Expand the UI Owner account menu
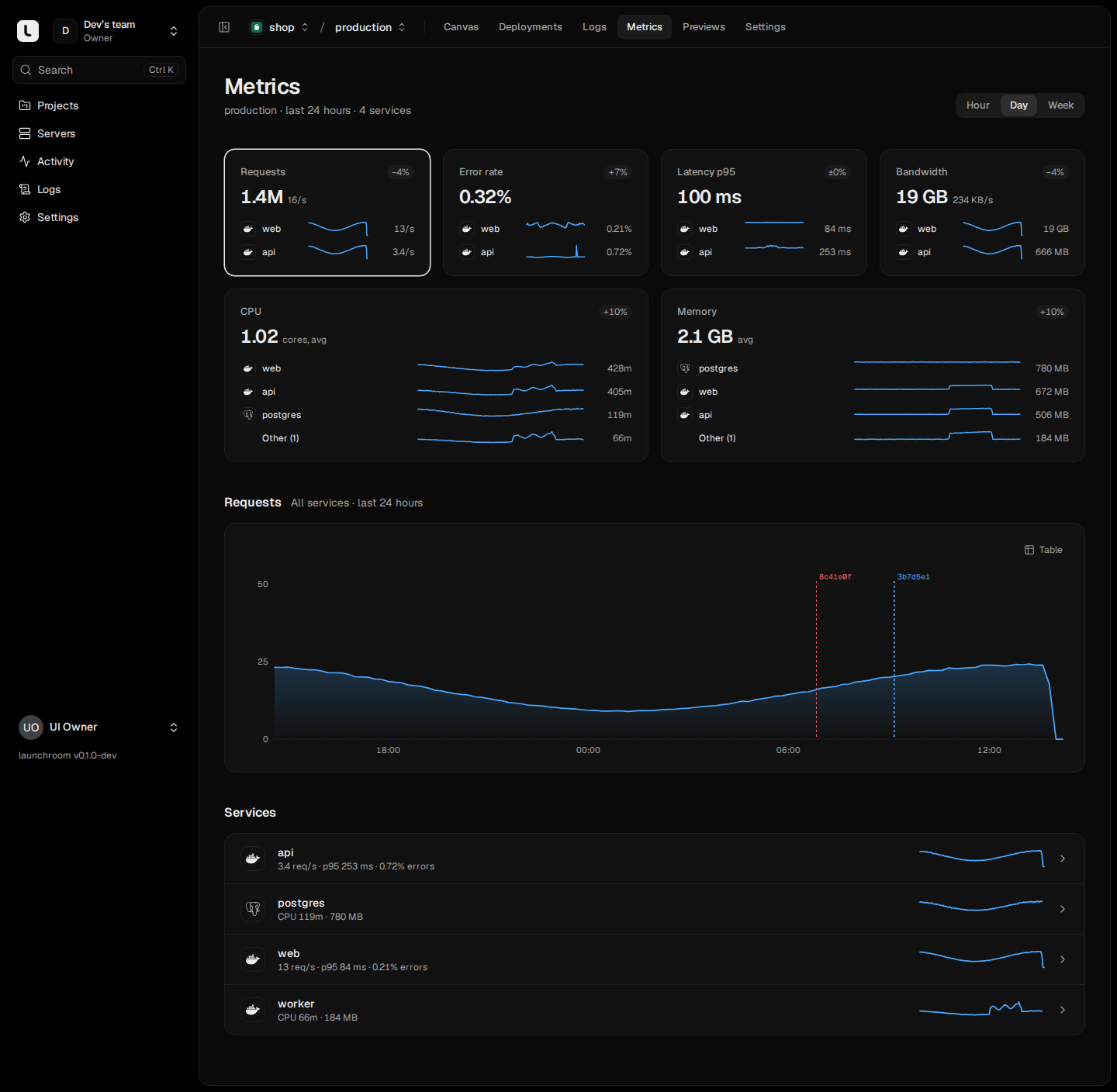Screen dimensions: 1117x1092 (x=174, y=727)
